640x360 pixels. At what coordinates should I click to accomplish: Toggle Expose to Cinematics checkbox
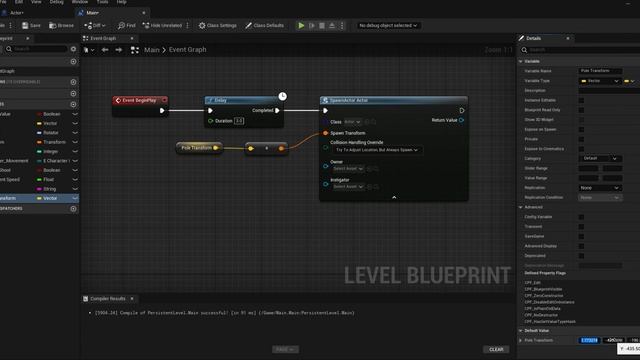(x=581, y=149)
